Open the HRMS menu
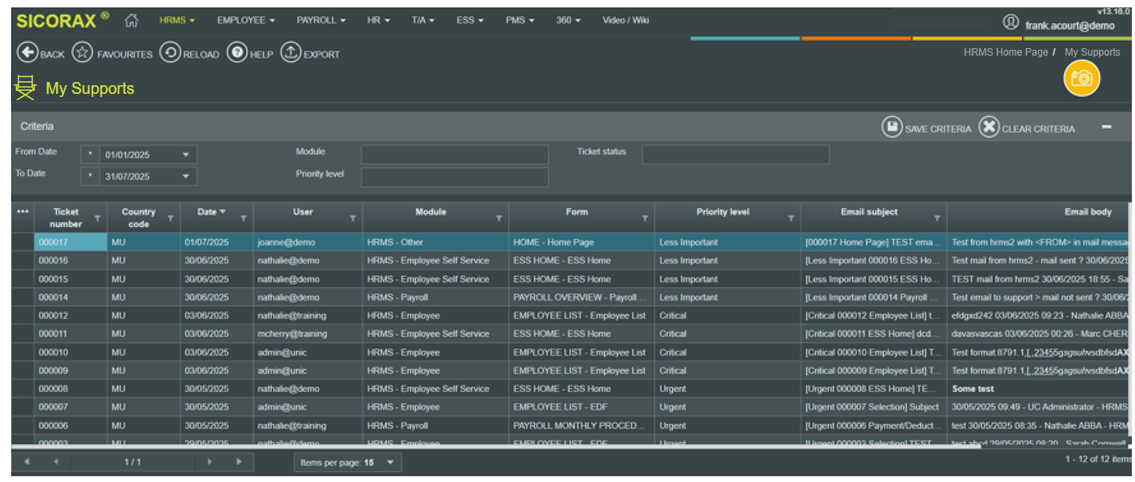Viewport: 1135px width, 482px height. point(177,20)
